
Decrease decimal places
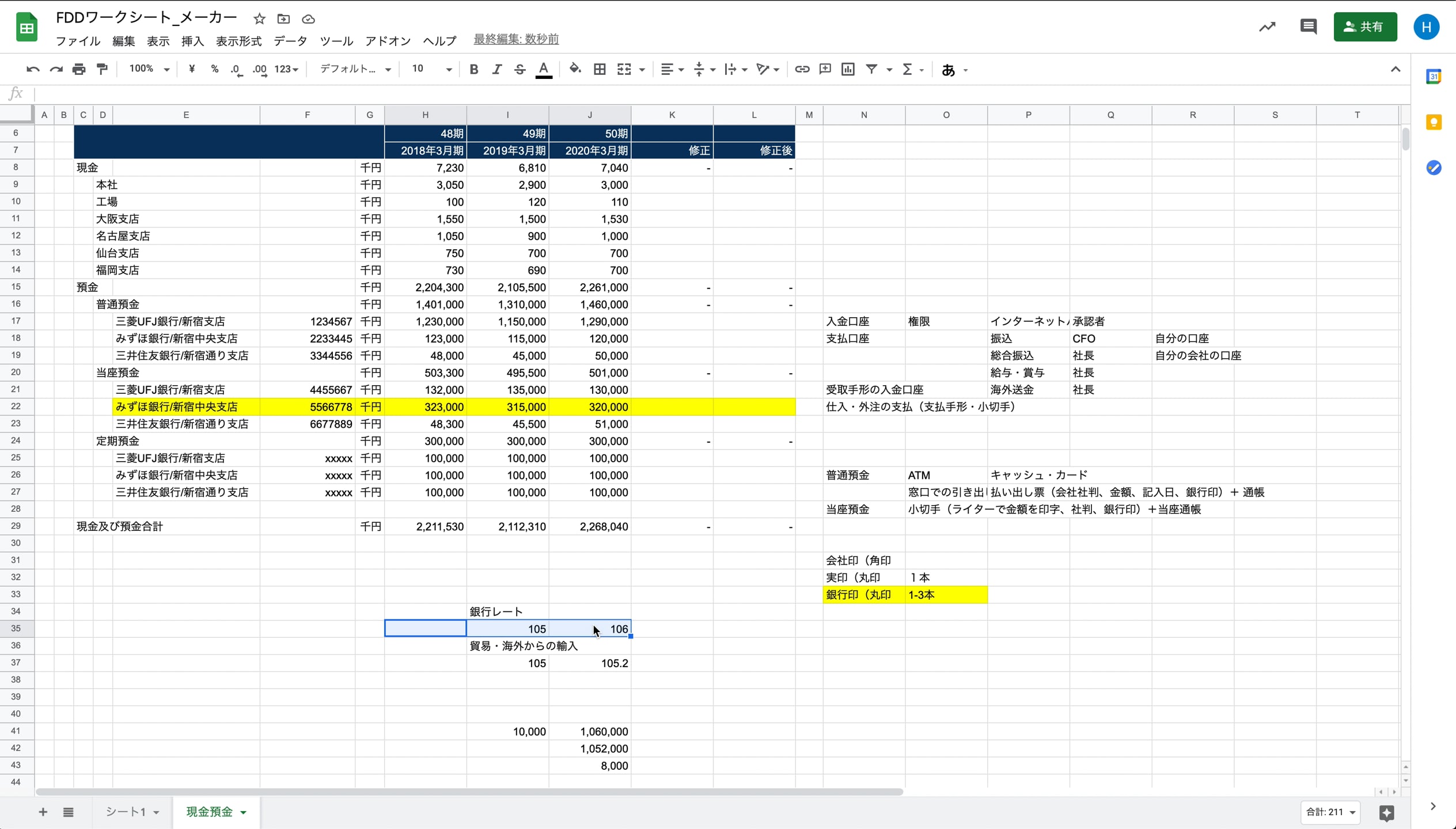(x=237, y=69)
